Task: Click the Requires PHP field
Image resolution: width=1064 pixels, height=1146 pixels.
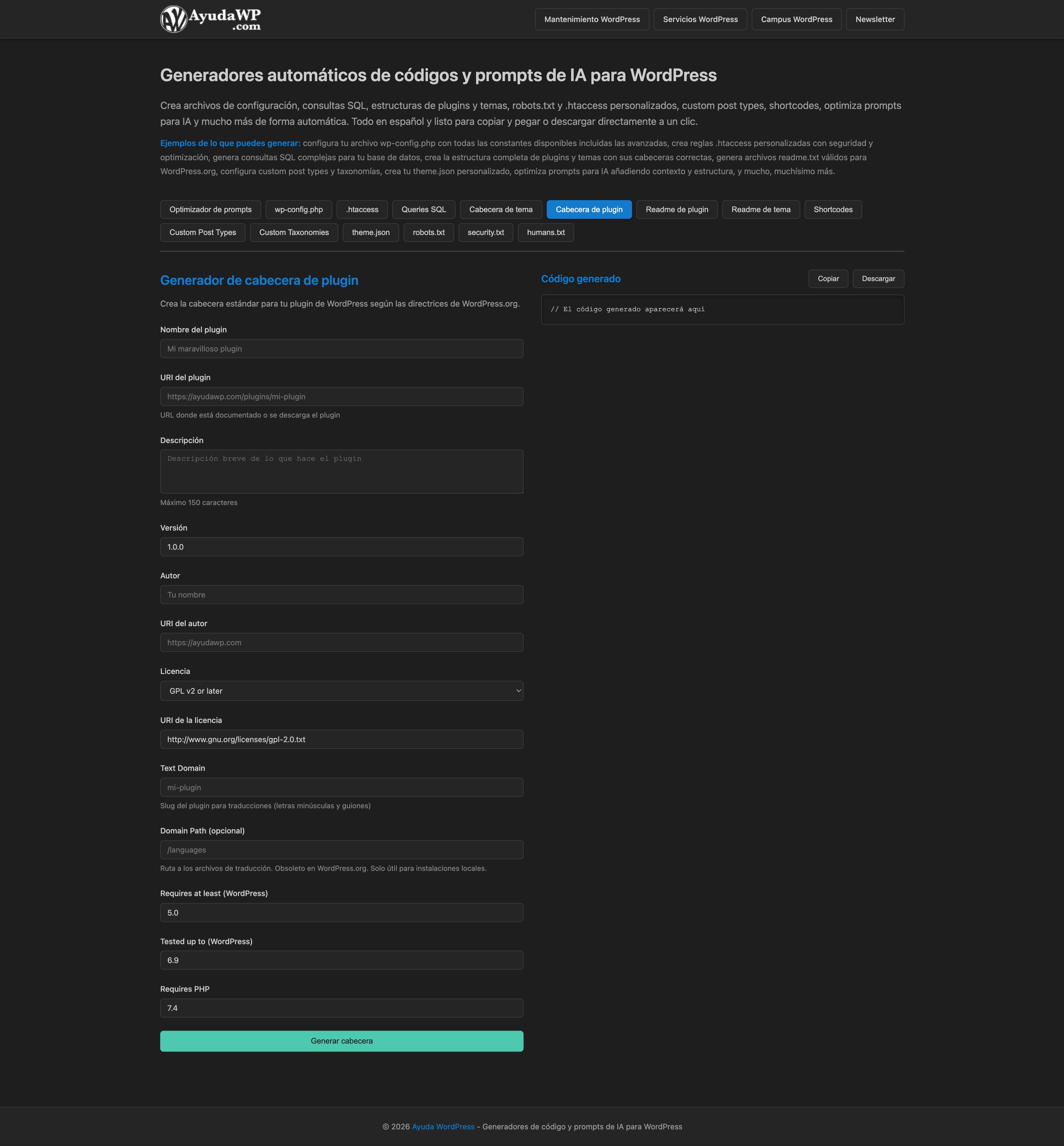Action: click(341, 1008)
